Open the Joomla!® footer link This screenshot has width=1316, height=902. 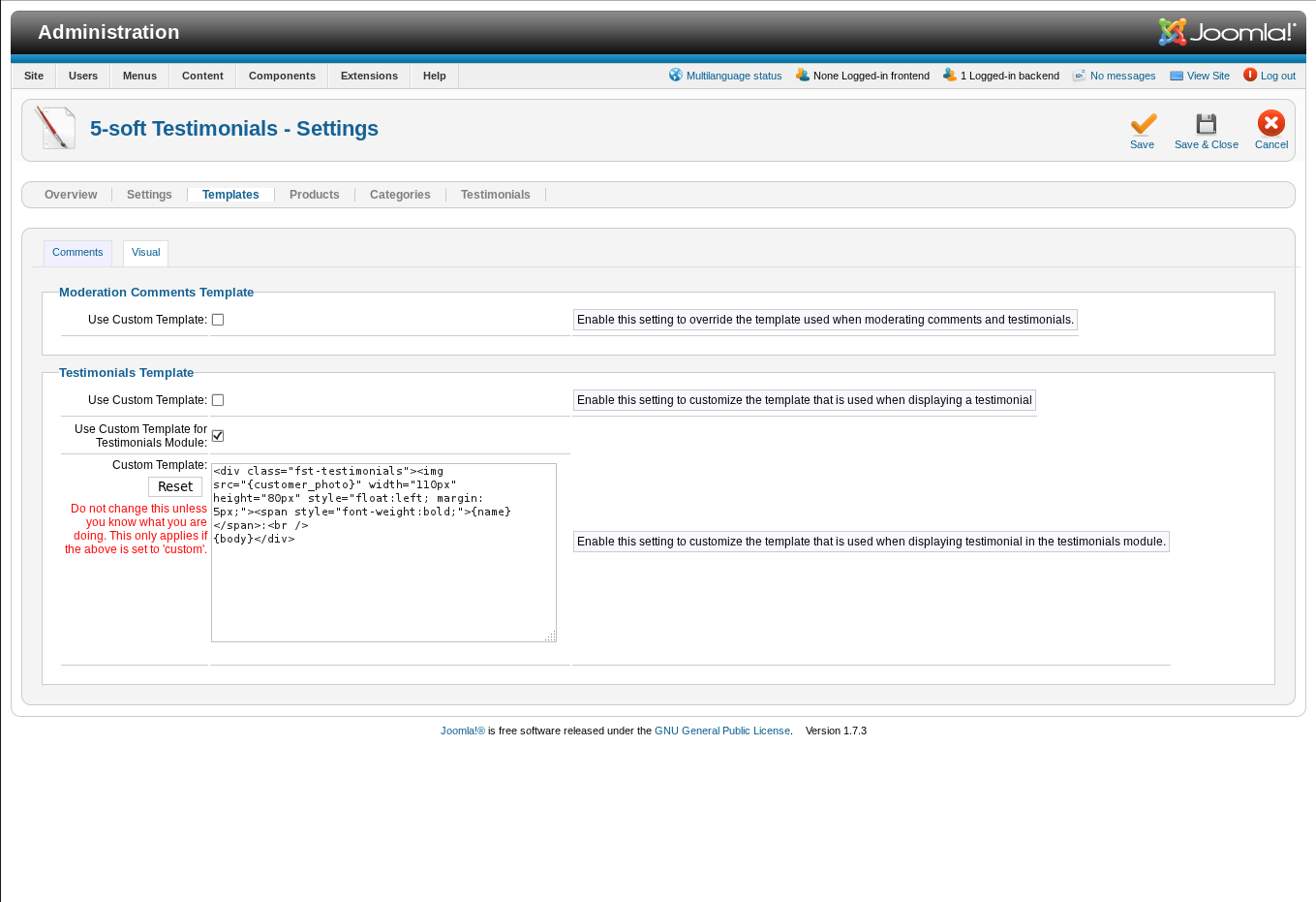pyautogui.click(x=463, y=731)
